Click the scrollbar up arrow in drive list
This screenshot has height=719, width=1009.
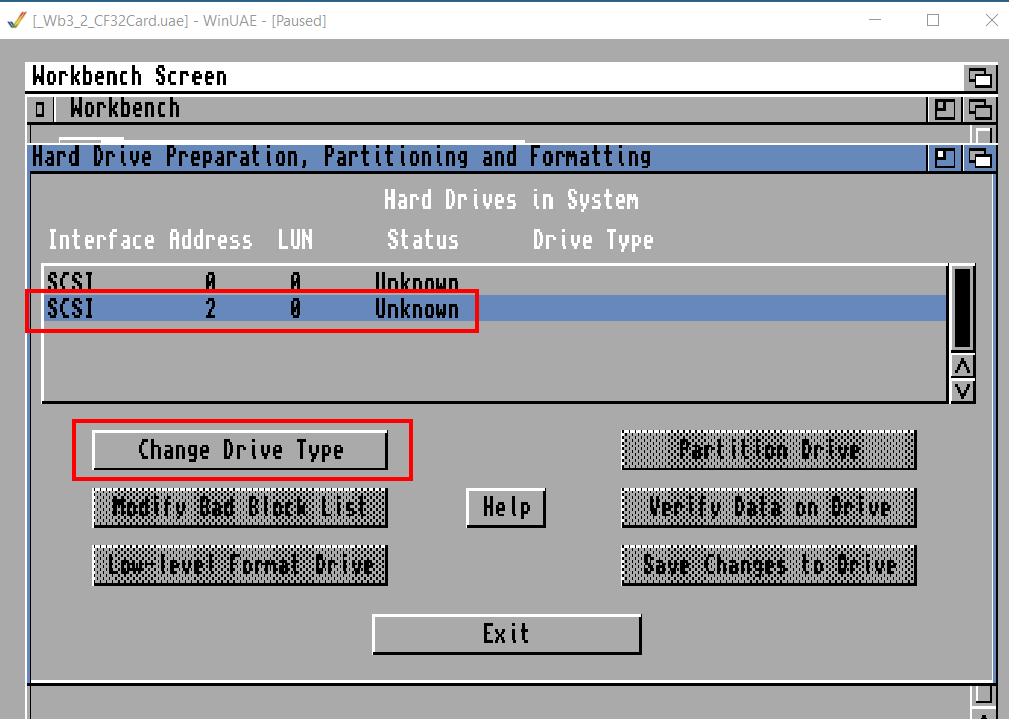coord(962,366)
